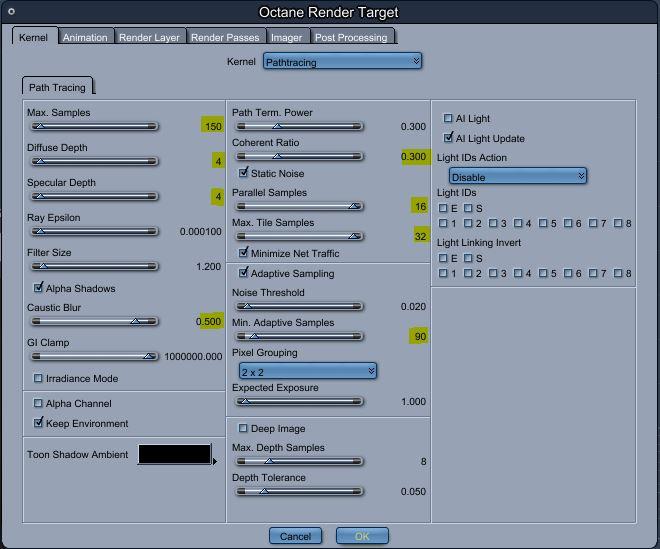The height and width of the screenshot is (549, 660).
Task: Toggle Static Noise checkbox
Action: coord(243,173)
